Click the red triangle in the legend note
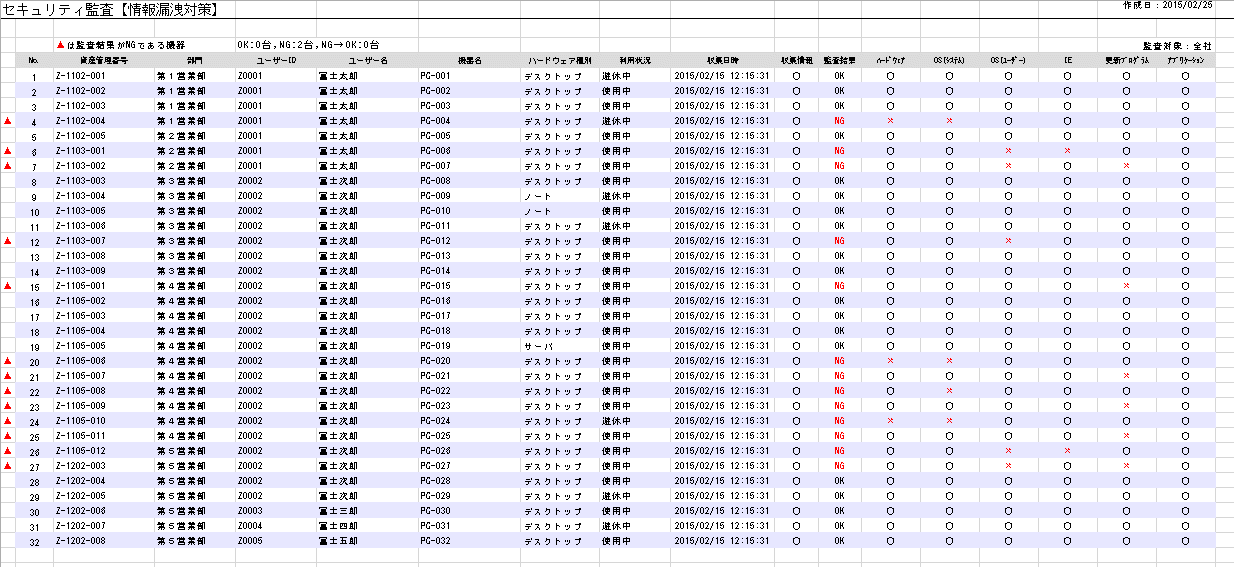This screenshot has height=567, width=1234. coord(59,45)
